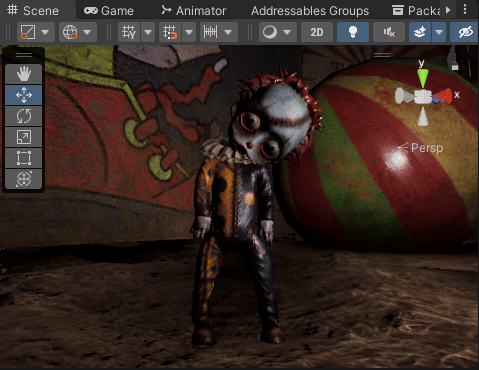Select the Hand view tool
Viewport: 479px width, 370px height.
click(x=24, y=74)
